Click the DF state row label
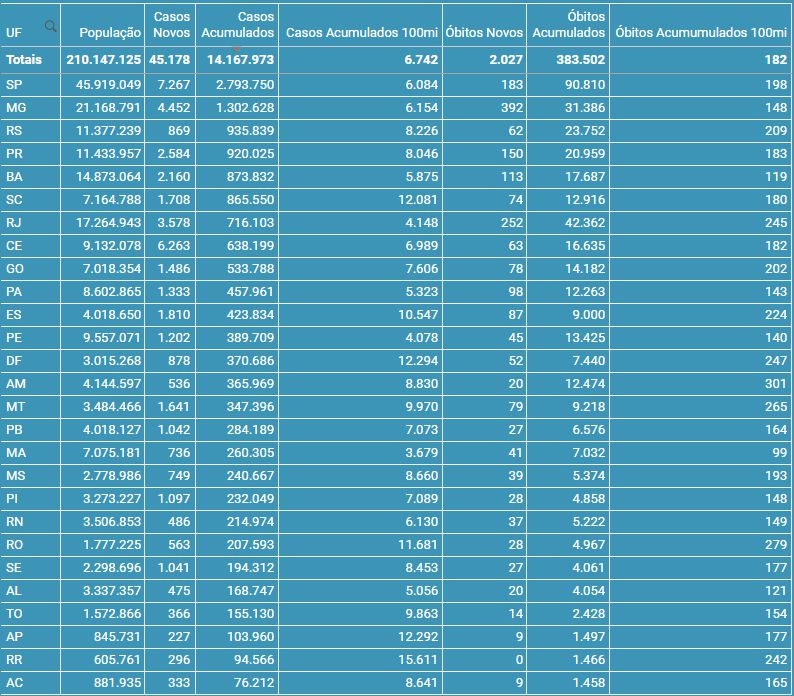 pyautogui.click(x=14, y=360)
